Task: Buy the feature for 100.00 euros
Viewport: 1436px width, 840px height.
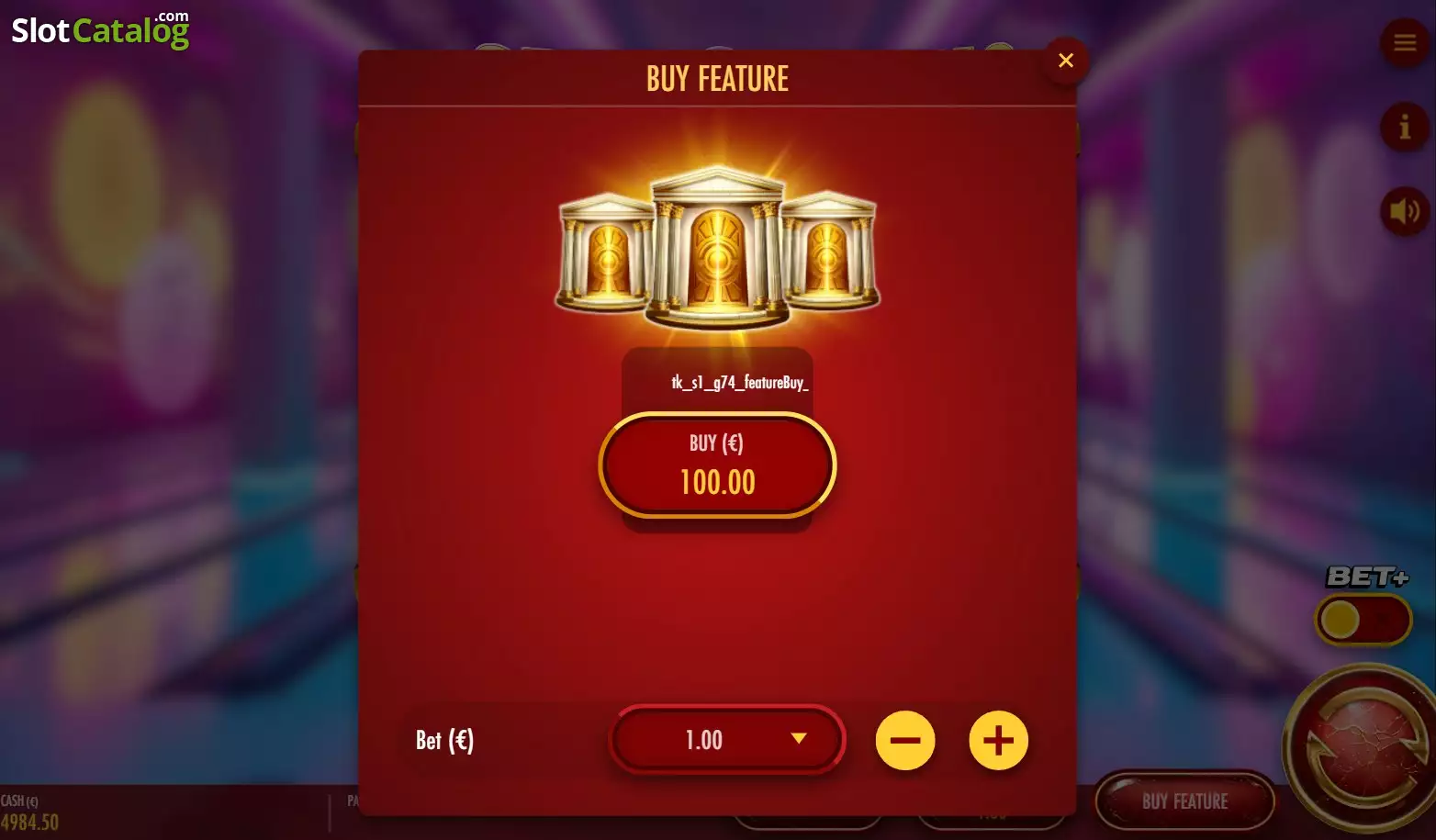Action: click(717, 465)
